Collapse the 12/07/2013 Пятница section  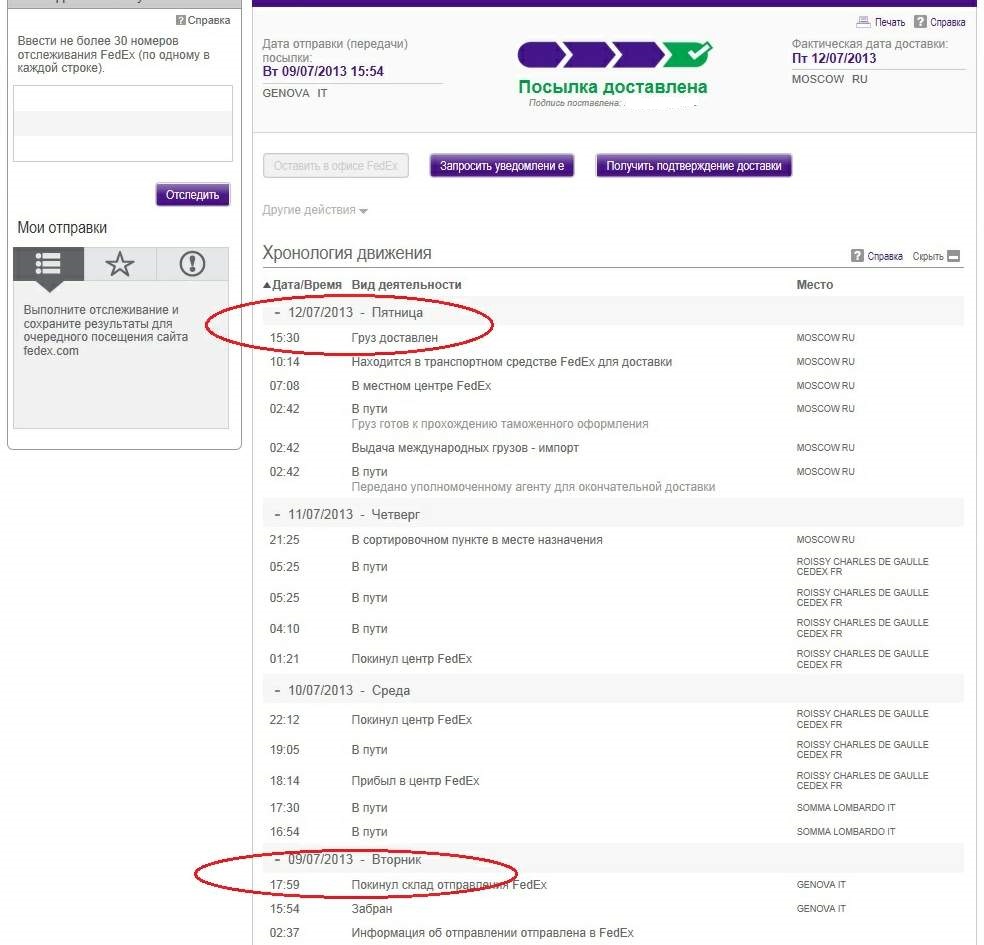pos(277,312)
